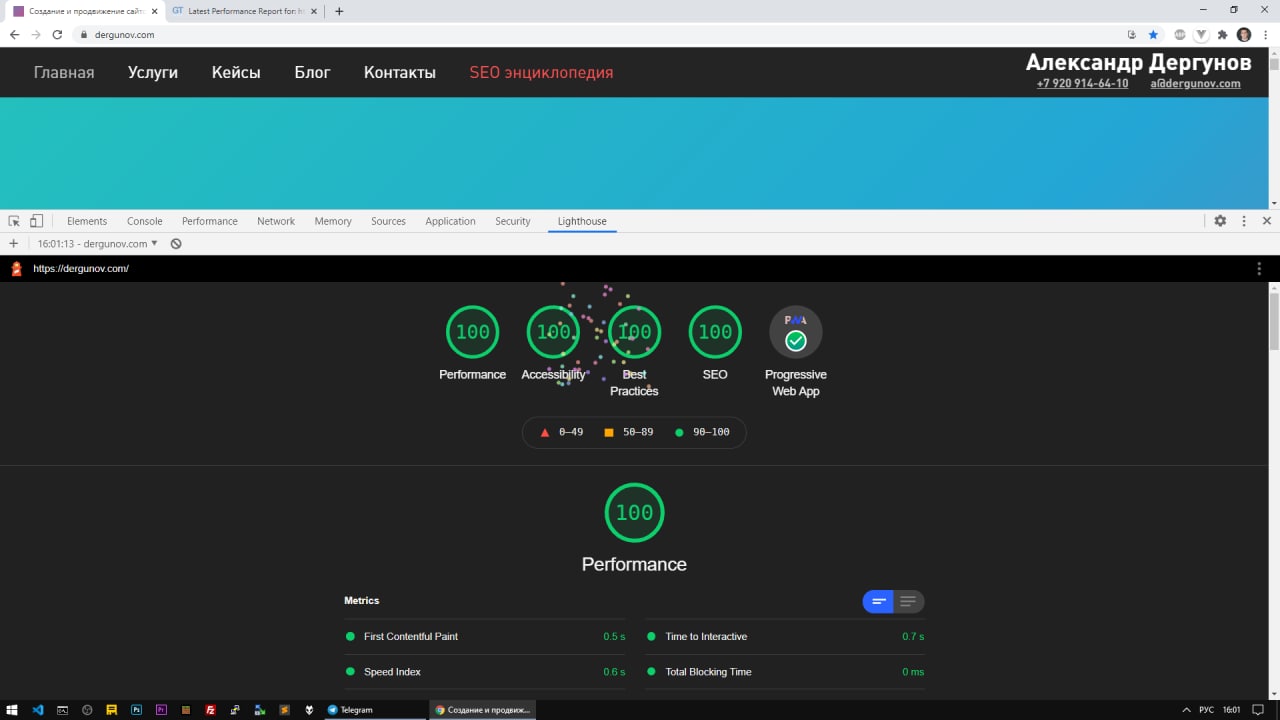Launch Visual Studio Code from taskbar
The height and width of the screenshot is (720, 1280).
(x=38, y=709)
